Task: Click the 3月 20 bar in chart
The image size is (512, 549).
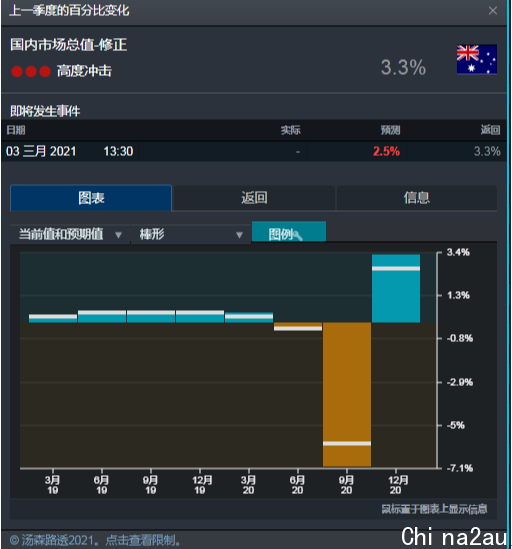Action: (x=249, y=317)
